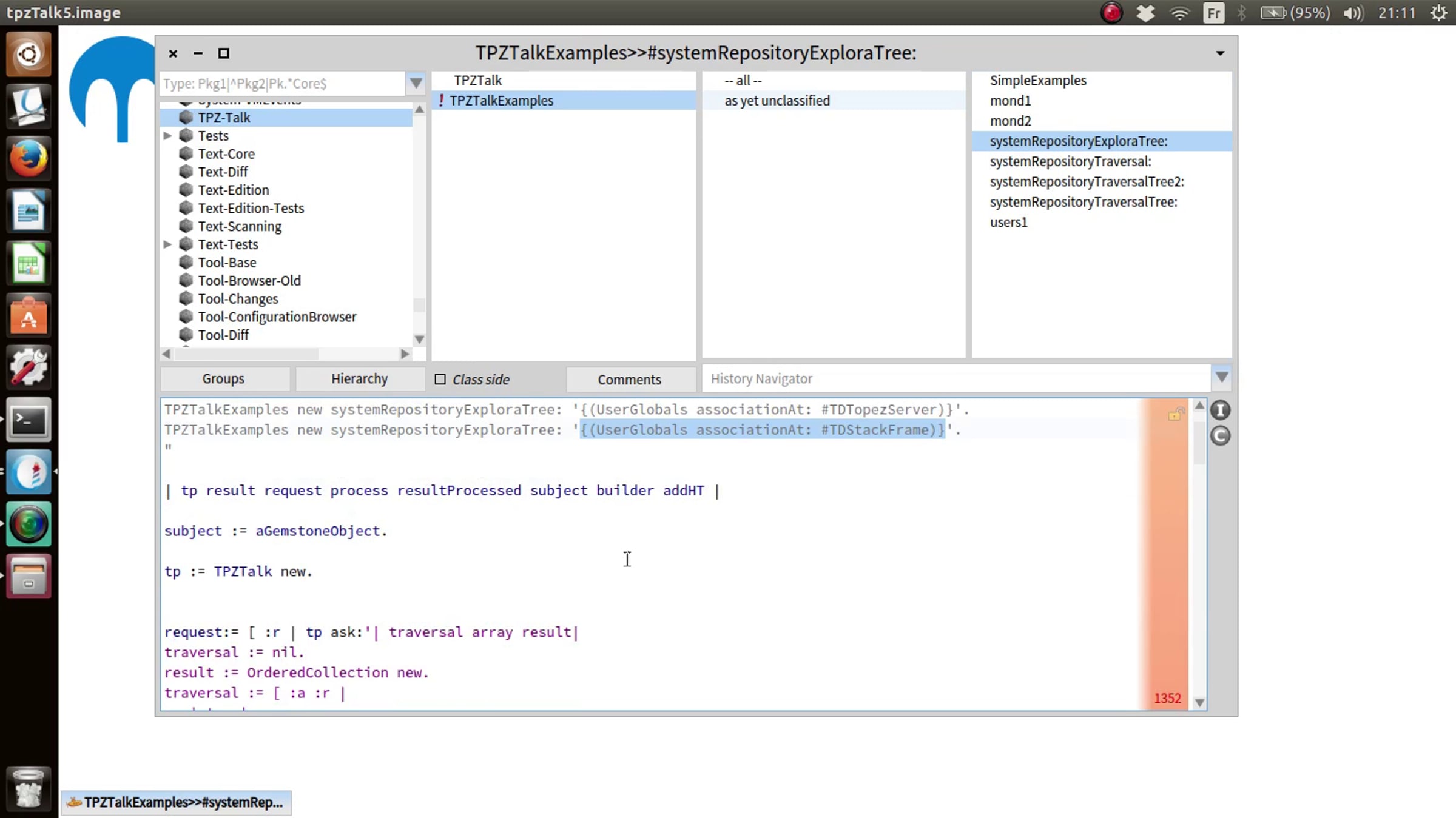Screen dimensions: 1456x818
Task: Open the window menu arrow in title bar
Action: point(1220,53)
